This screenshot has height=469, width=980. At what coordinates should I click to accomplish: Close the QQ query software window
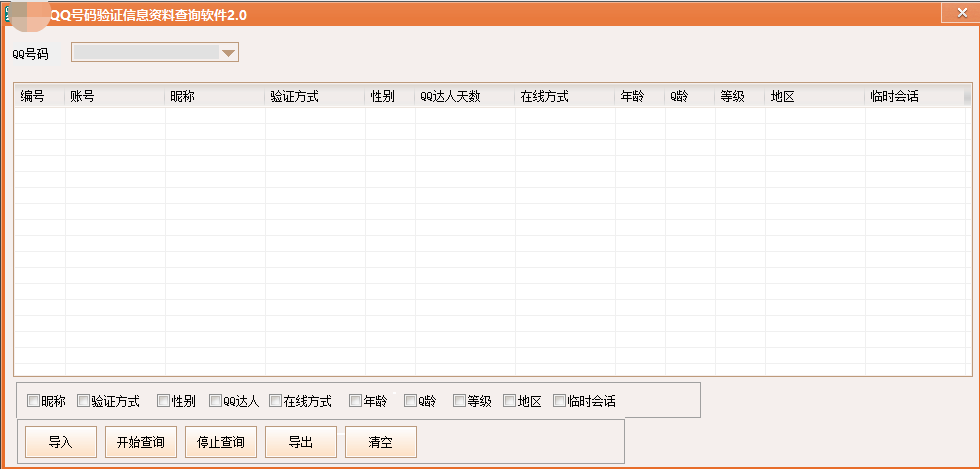(x=961, y=13)
